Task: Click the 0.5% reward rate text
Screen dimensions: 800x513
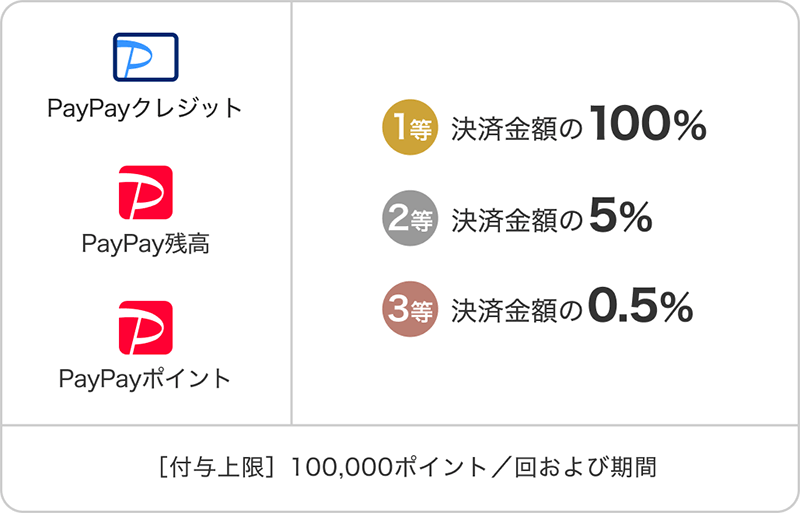Action: (x=641, y=306)
